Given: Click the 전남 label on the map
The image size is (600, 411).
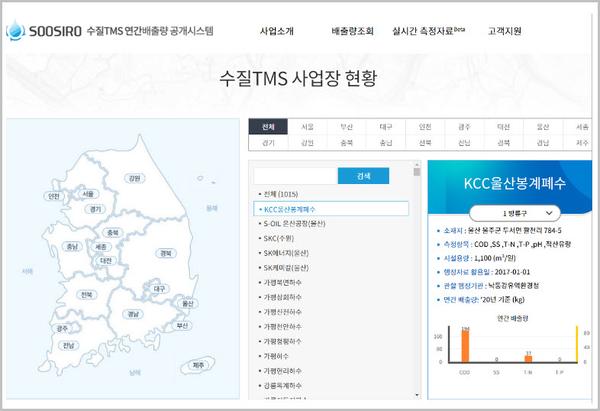Looking at the screenshot, I should coord(68,346).
